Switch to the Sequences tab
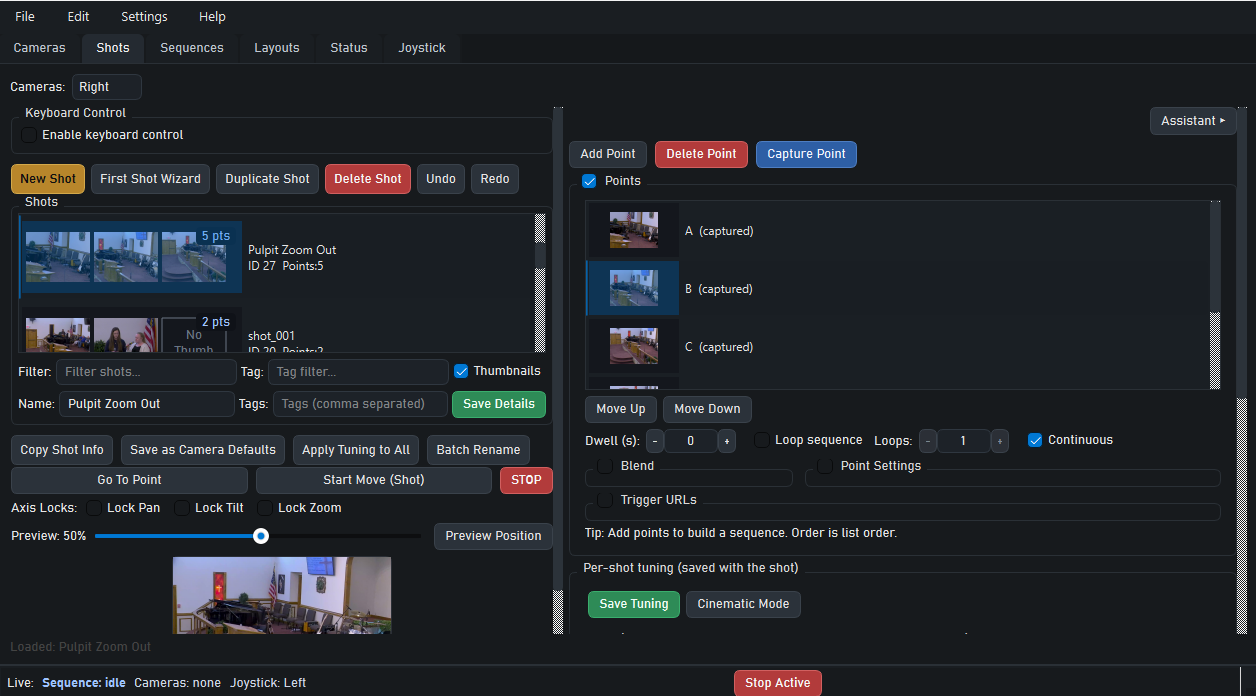Viewport: 1256px width, 696px height. point(191,47)
